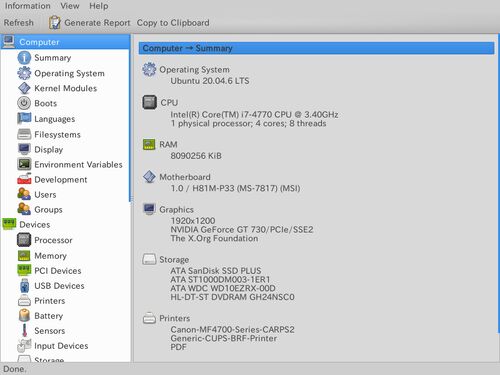Open Languages in the sidebar
This screenshot has width=500, height=375.
[55, 119]
